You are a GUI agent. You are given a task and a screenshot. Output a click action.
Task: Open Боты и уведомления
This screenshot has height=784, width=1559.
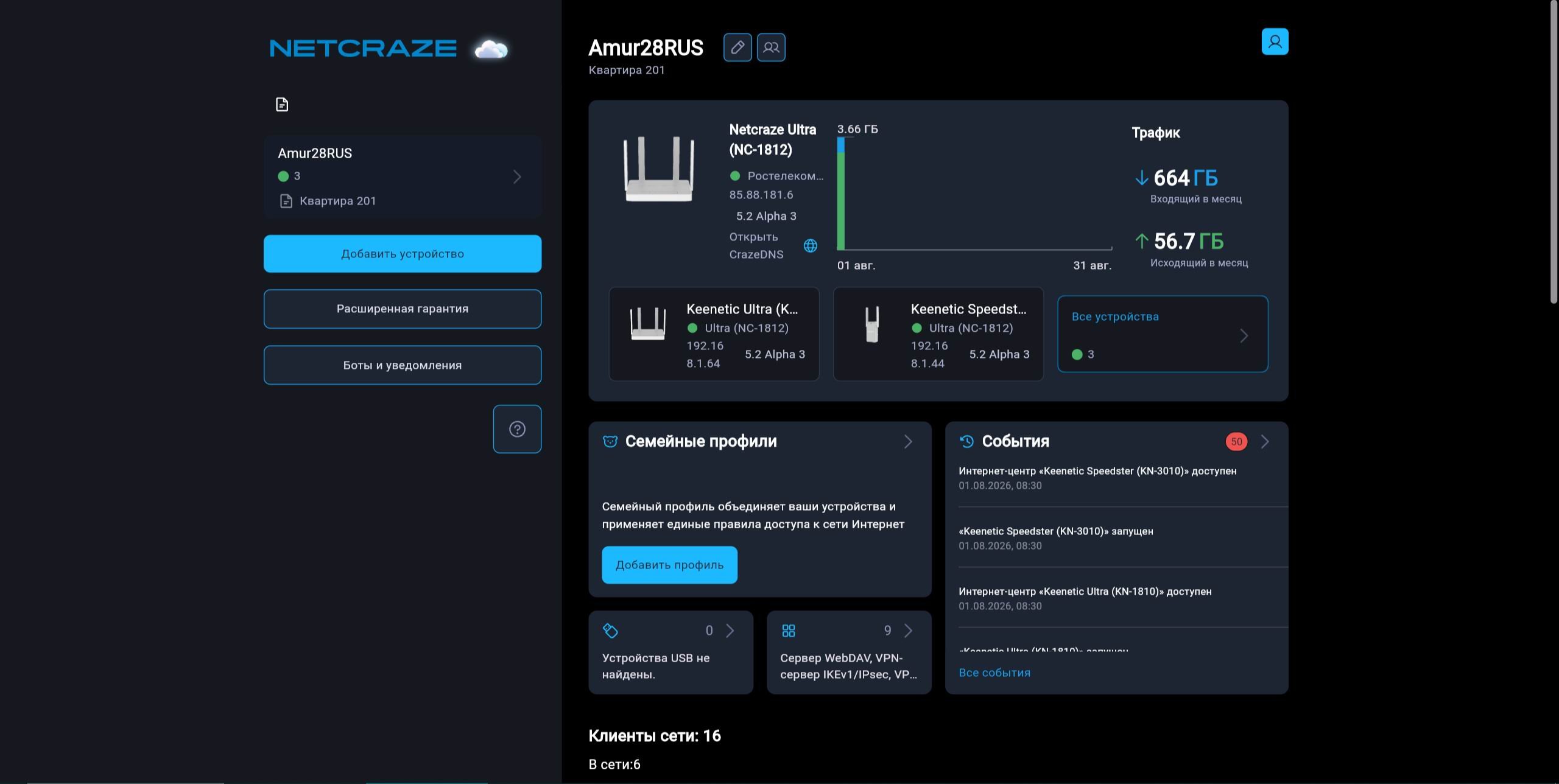point(403,365)
